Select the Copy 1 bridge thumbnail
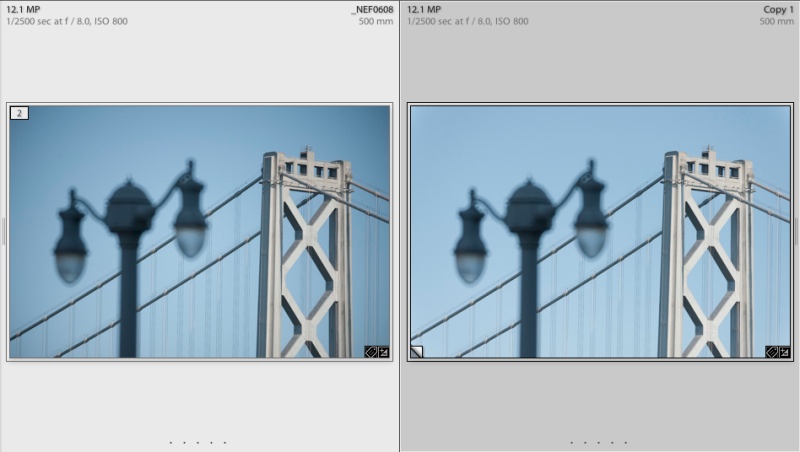This screenshot has width=800, height=452. pyautogui.click(x=600, y=232)
